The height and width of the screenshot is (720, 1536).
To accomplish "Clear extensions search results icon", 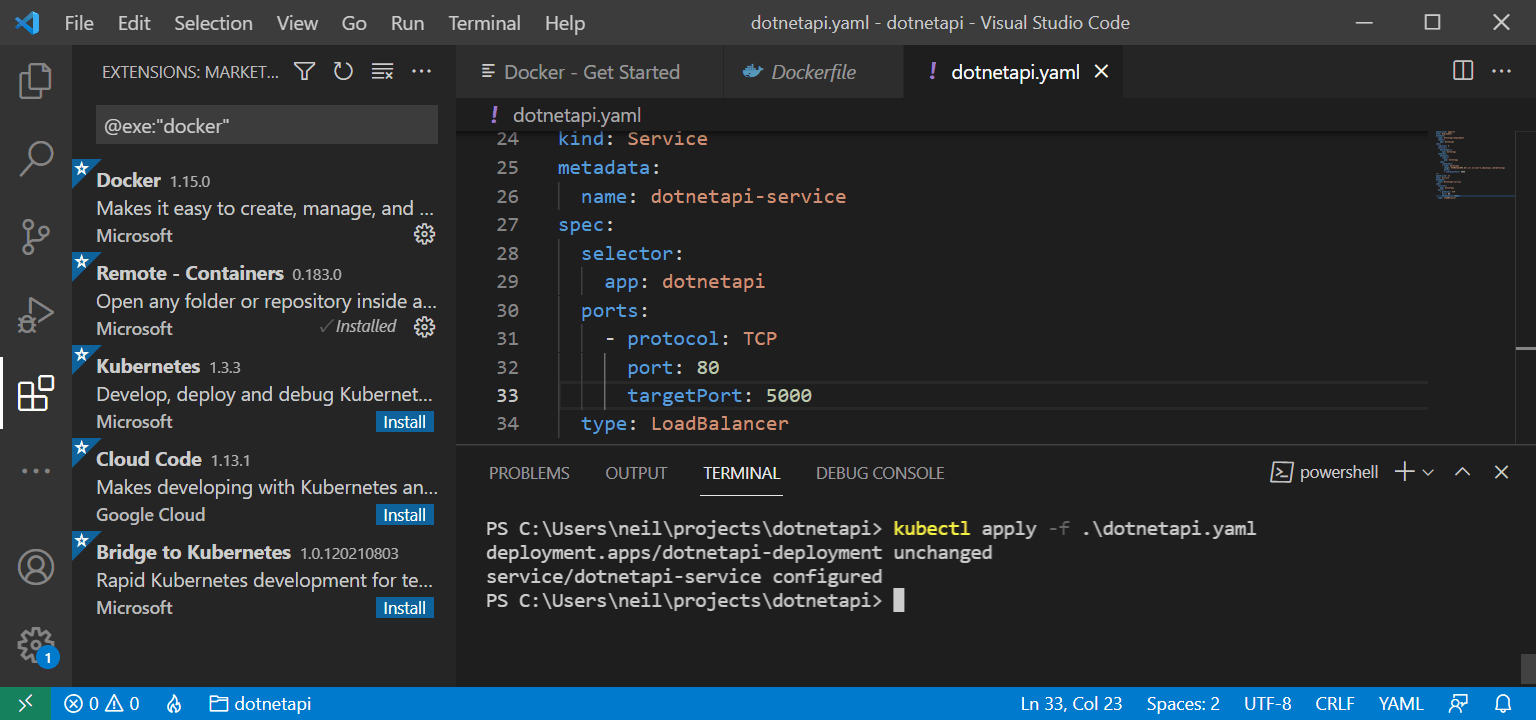I will click(382, 72).
